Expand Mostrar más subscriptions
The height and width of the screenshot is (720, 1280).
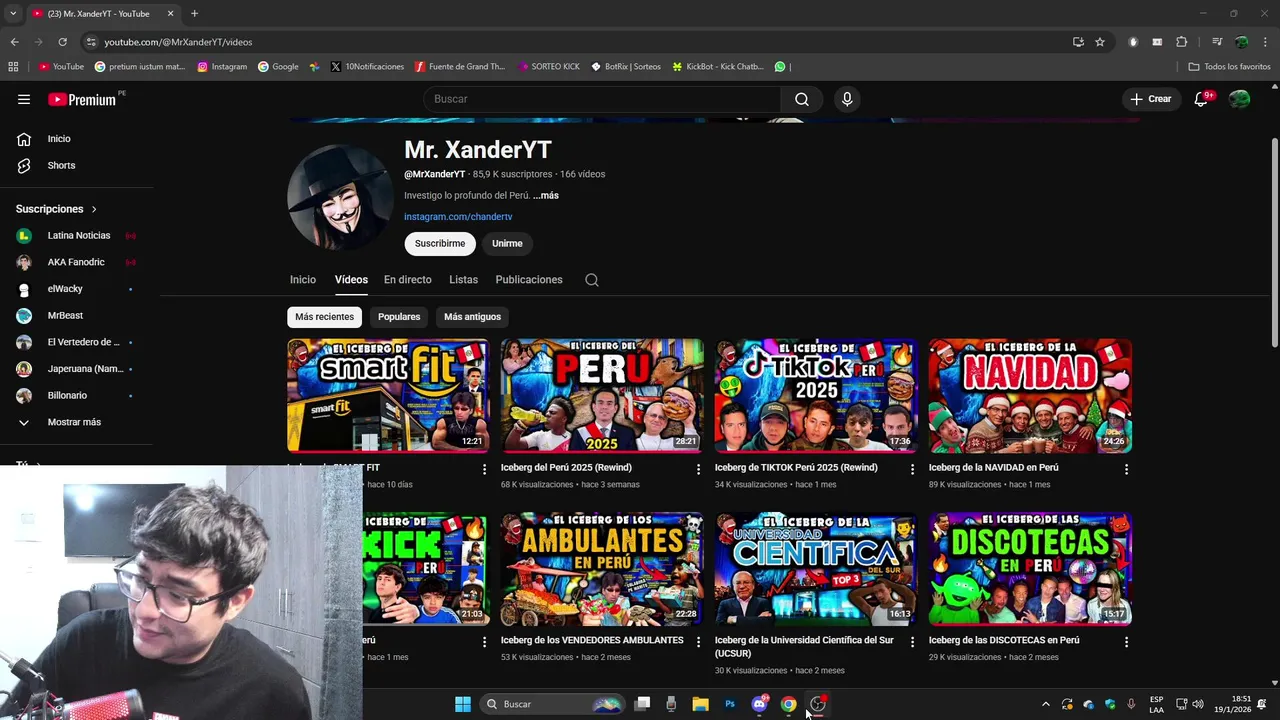(74, 422)
